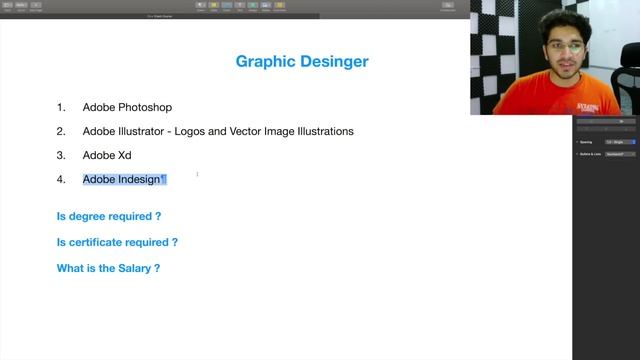Click the Add Page toolbar button
640x360 pixels.
point(36,5)
